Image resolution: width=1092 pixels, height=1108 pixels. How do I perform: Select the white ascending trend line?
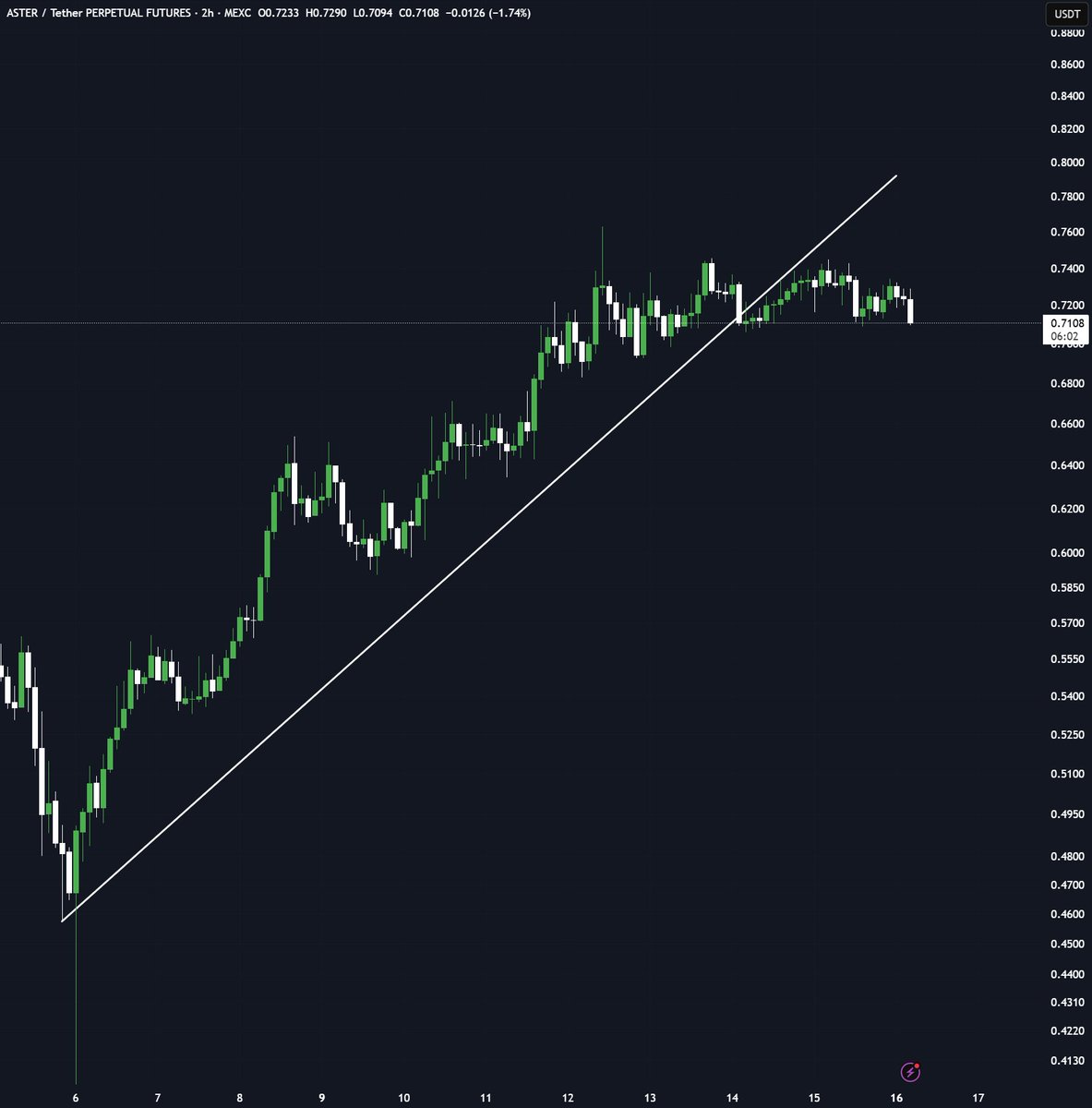[479, 548]
